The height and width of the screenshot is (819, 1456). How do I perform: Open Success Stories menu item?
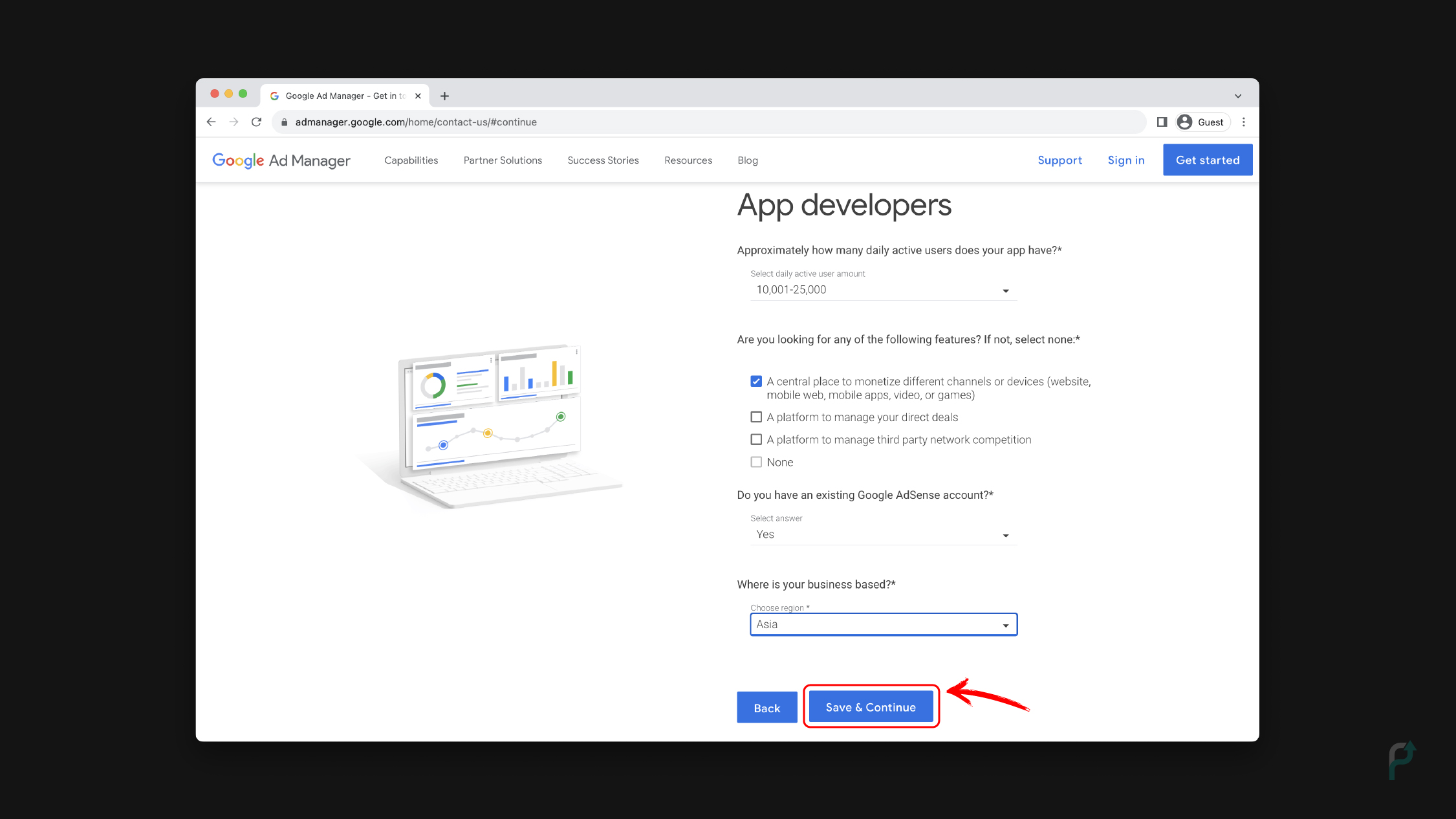point(603,160)
